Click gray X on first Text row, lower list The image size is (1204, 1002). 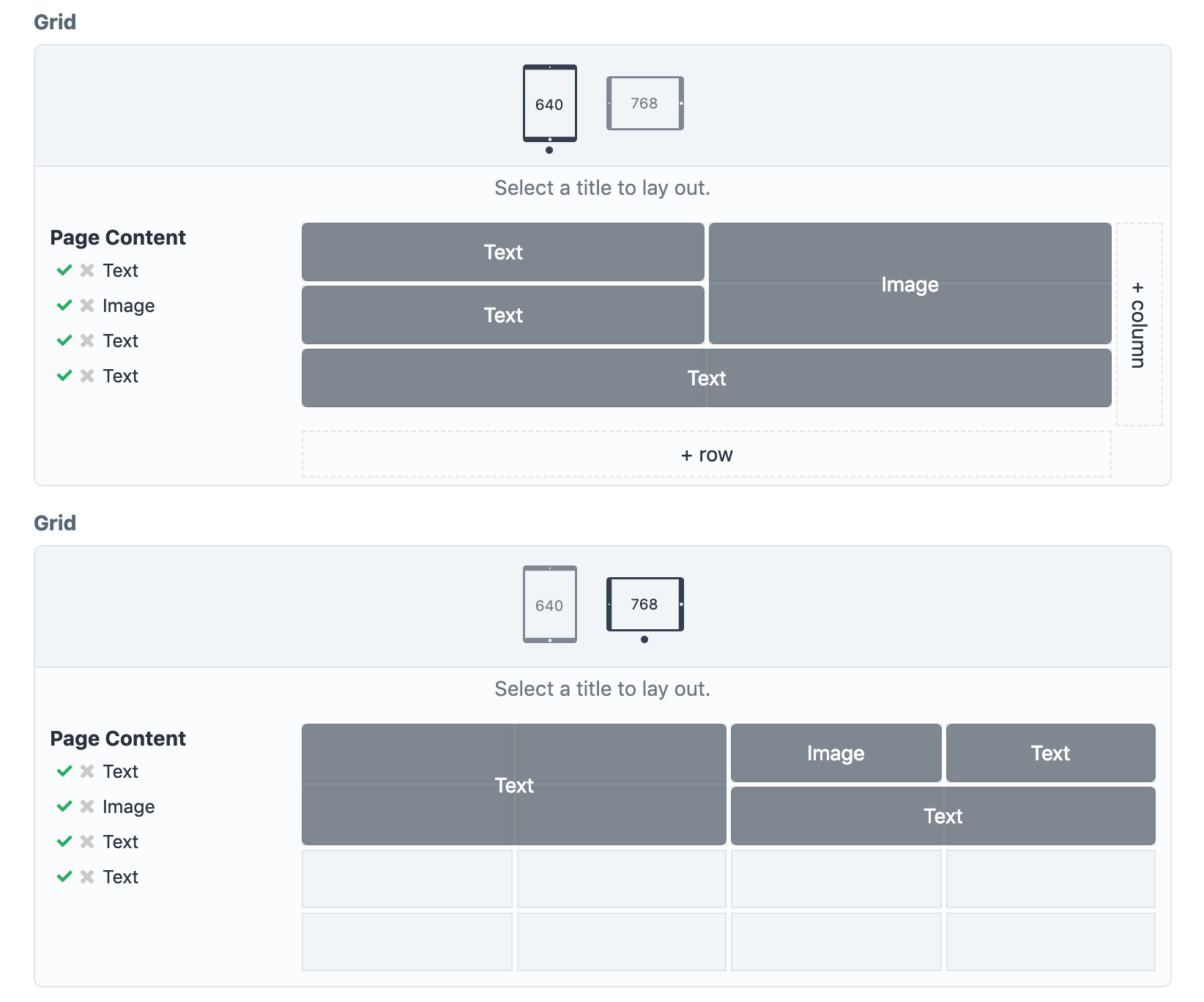pos(87,771)
